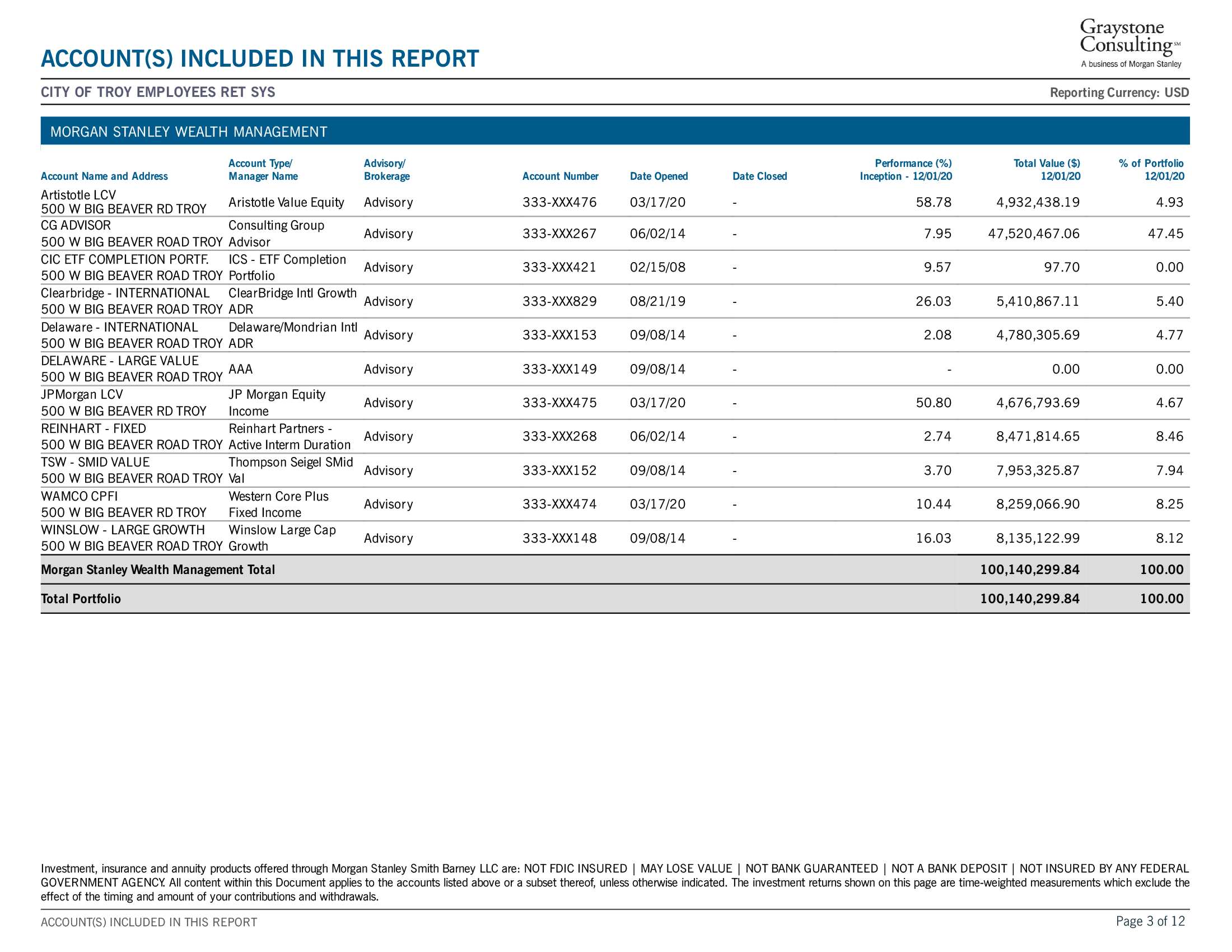This screenshot has height=952, width=1232.
Task: Select total value 4,780,305.69
Action: point(1038,335)
